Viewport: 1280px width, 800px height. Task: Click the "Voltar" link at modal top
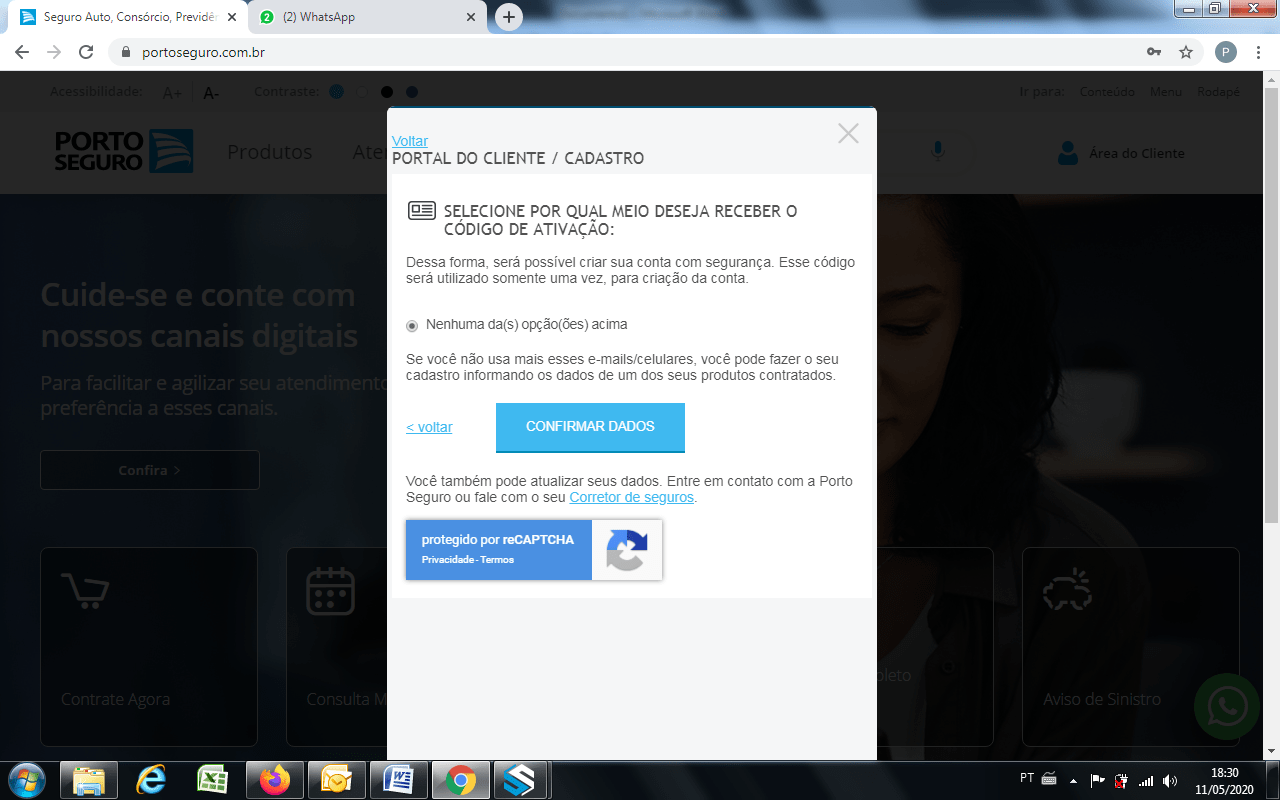pyautogui.click(x=410, y=141)
